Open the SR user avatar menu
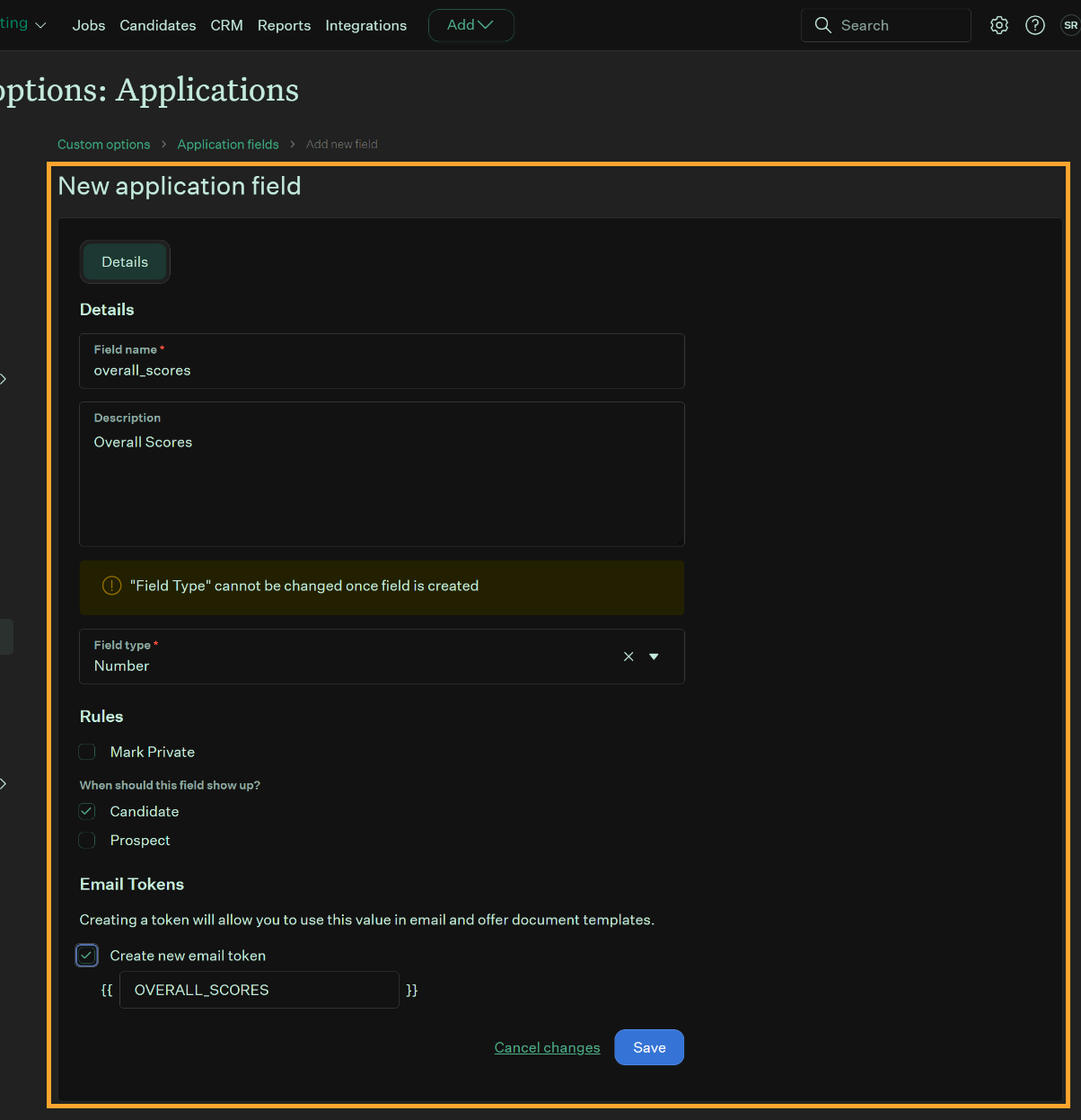 pos(1070,25)
